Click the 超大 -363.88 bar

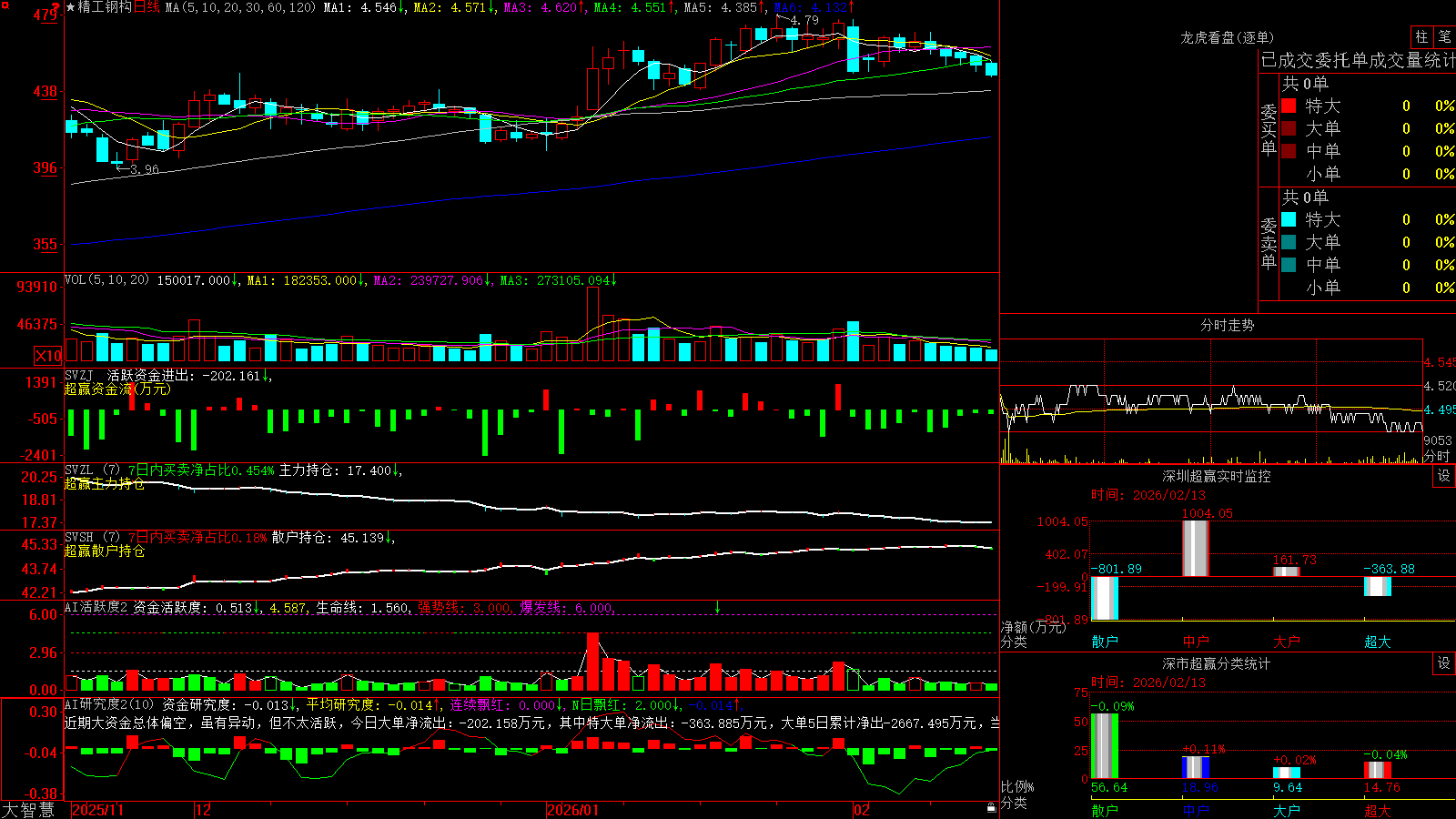point(1378,586)
